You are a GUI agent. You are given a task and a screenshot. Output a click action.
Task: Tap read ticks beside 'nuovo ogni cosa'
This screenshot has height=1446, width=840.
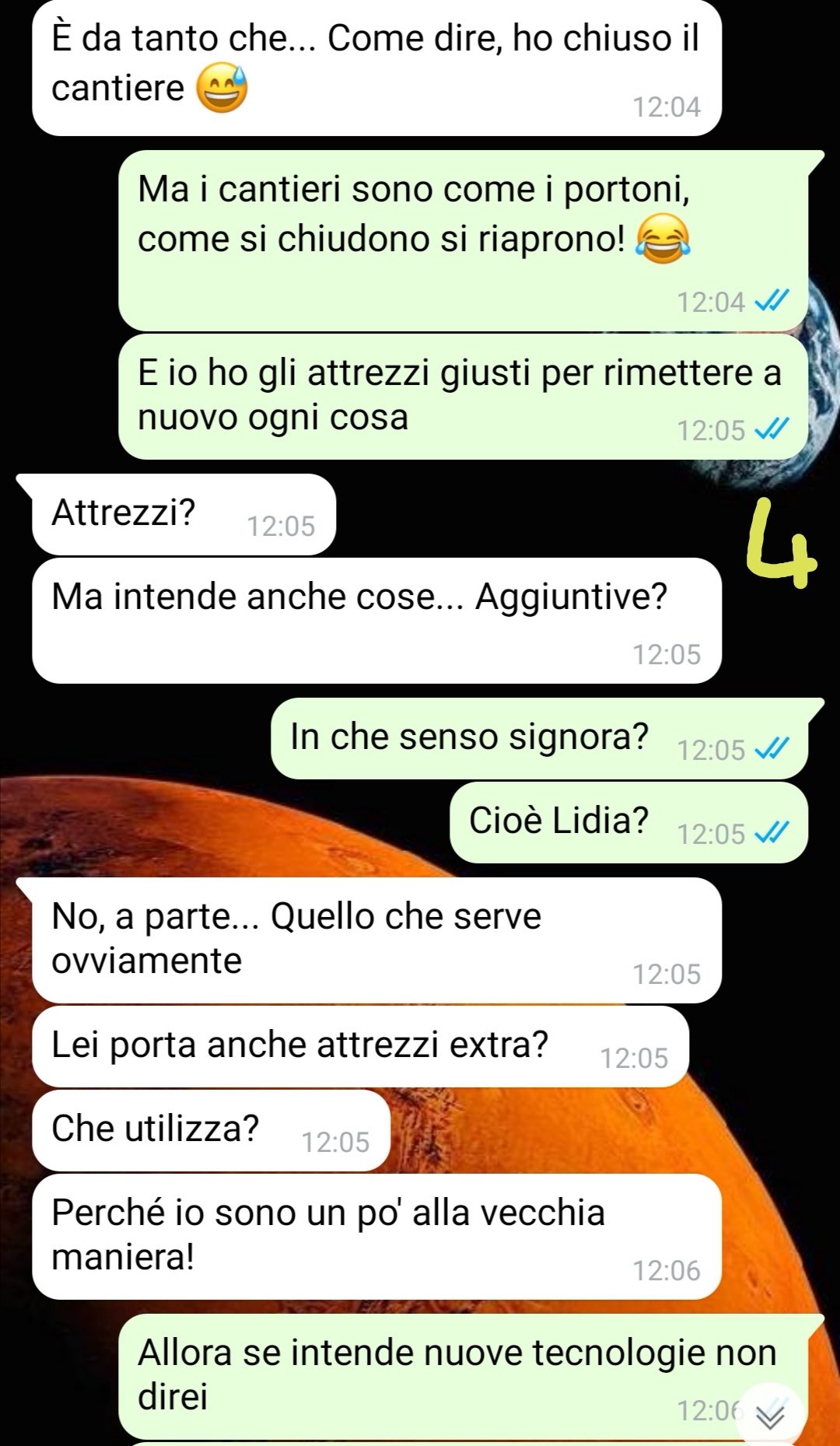click(x=772, y=429)
